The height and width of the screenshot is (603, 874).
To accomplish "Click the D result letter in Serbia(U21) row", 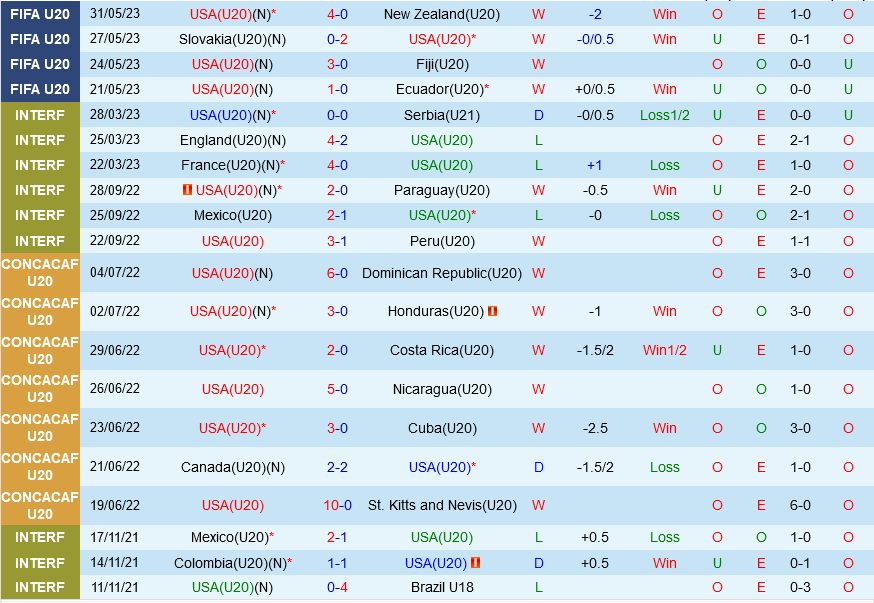I will point(538,115).
